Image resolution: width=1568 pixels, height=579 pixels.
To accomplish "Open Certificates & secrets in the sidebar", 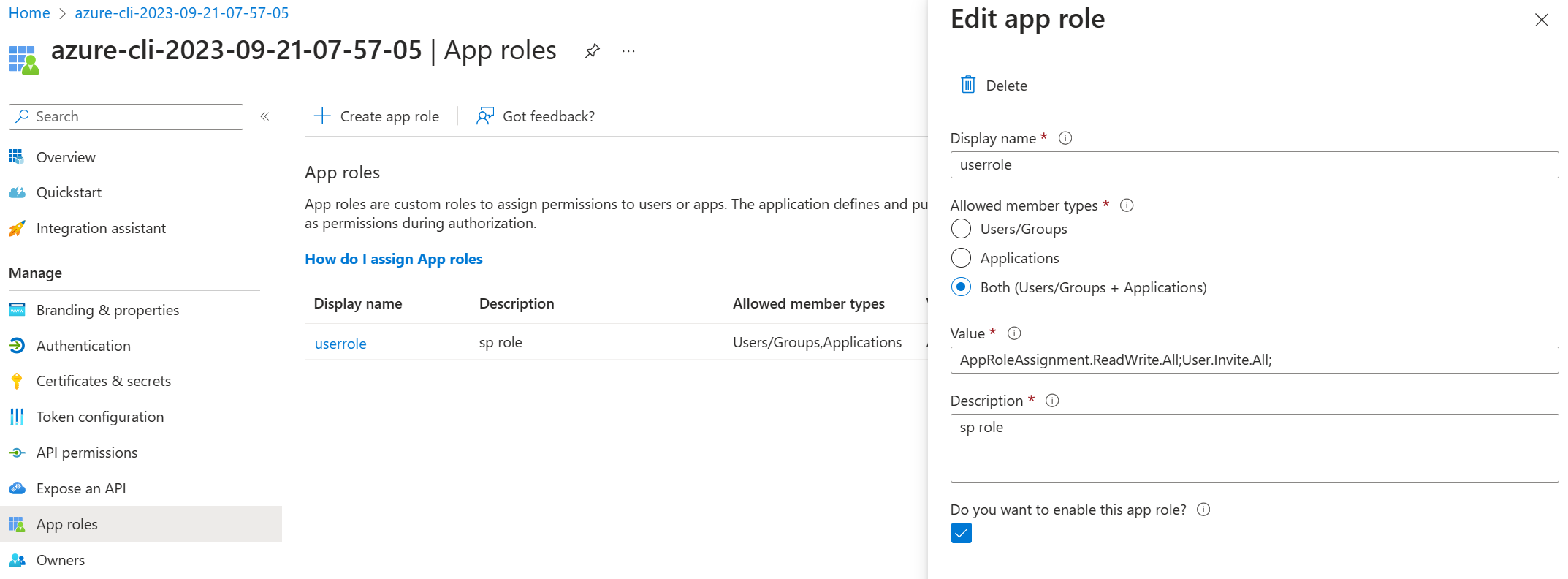I will (103, 381).
